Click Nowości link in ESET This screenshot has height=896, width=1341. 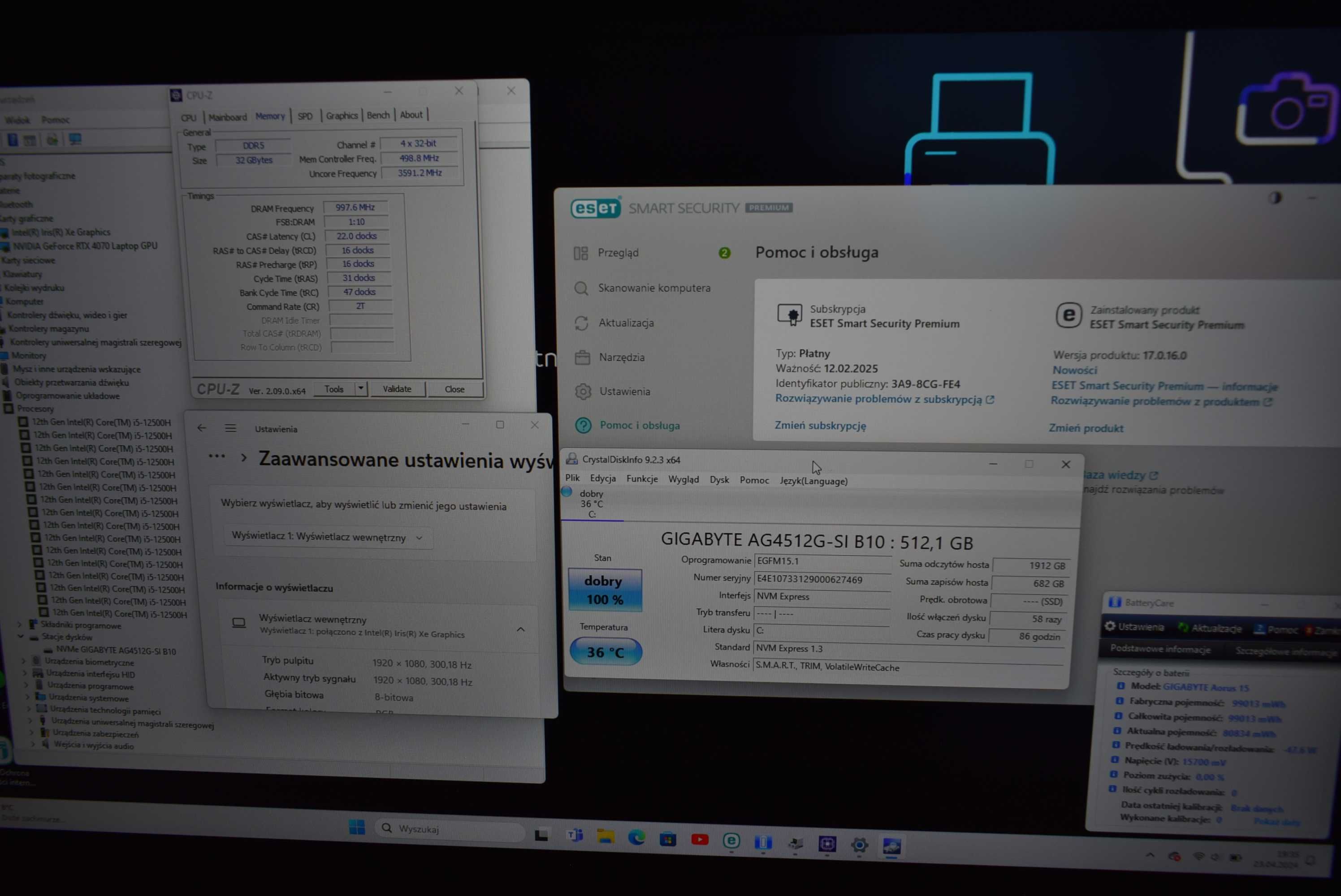pyautogui.click(x=1075, y=370)
